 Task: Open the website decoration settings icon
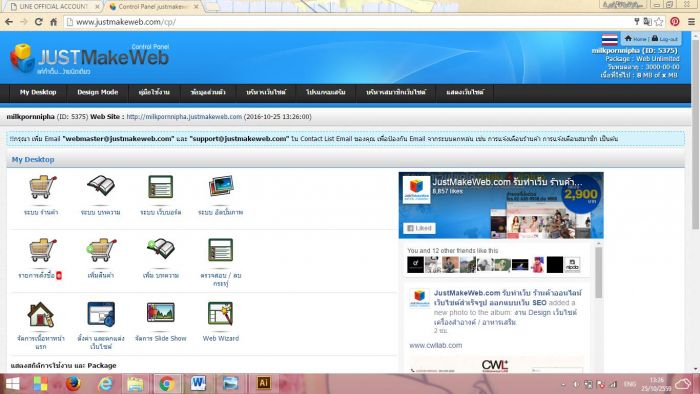101,314
